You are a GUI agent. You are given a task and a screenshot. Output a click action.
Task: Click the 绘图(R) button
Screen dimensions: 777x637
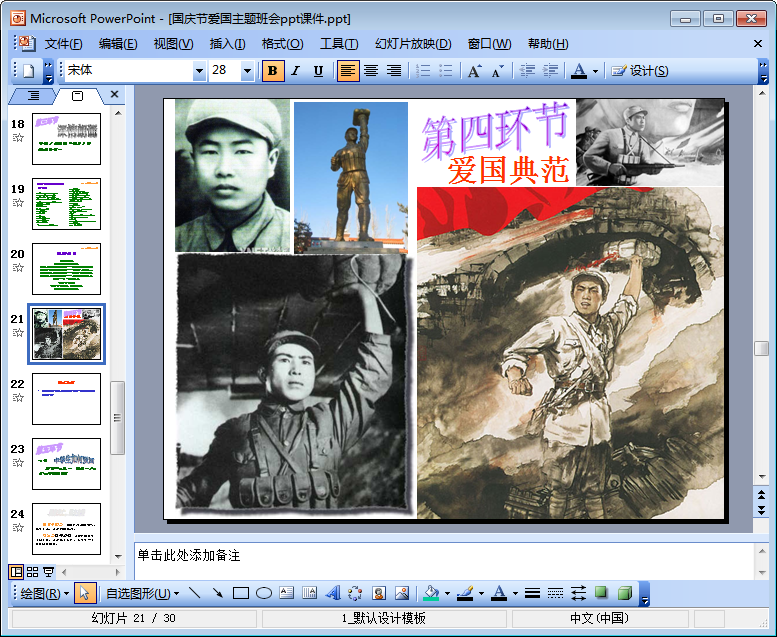45,593
